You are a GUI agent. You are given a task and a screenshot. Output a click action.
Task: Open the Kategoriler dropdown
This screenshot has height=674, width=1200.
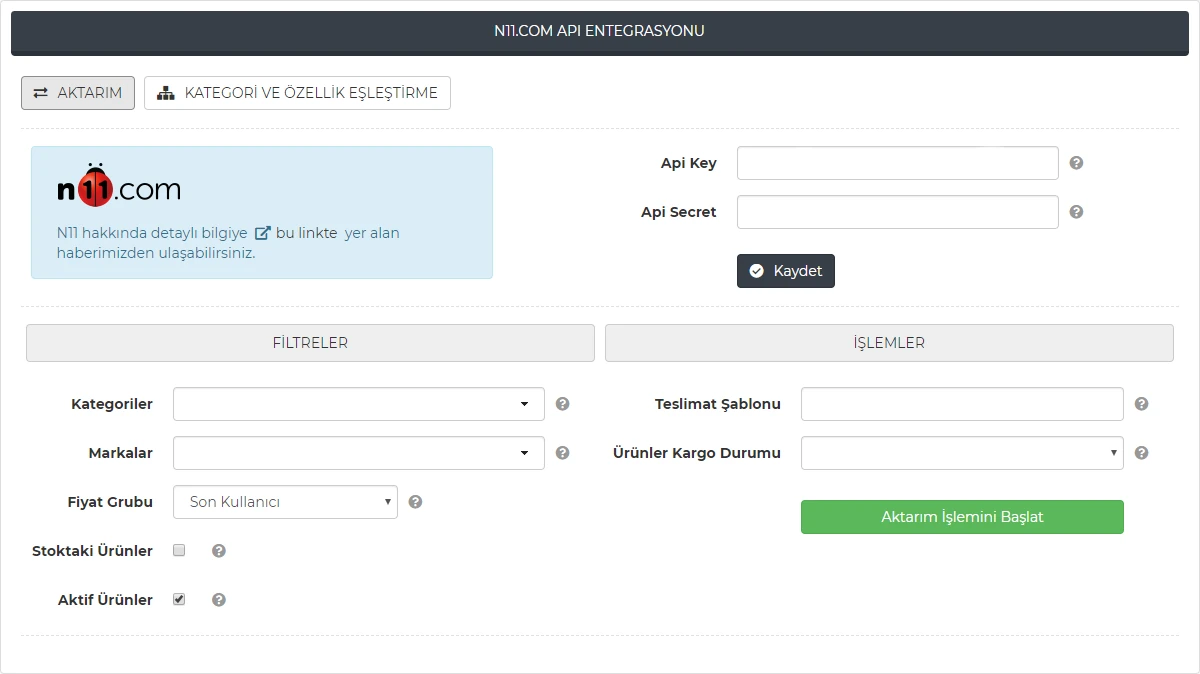[358, 404]
